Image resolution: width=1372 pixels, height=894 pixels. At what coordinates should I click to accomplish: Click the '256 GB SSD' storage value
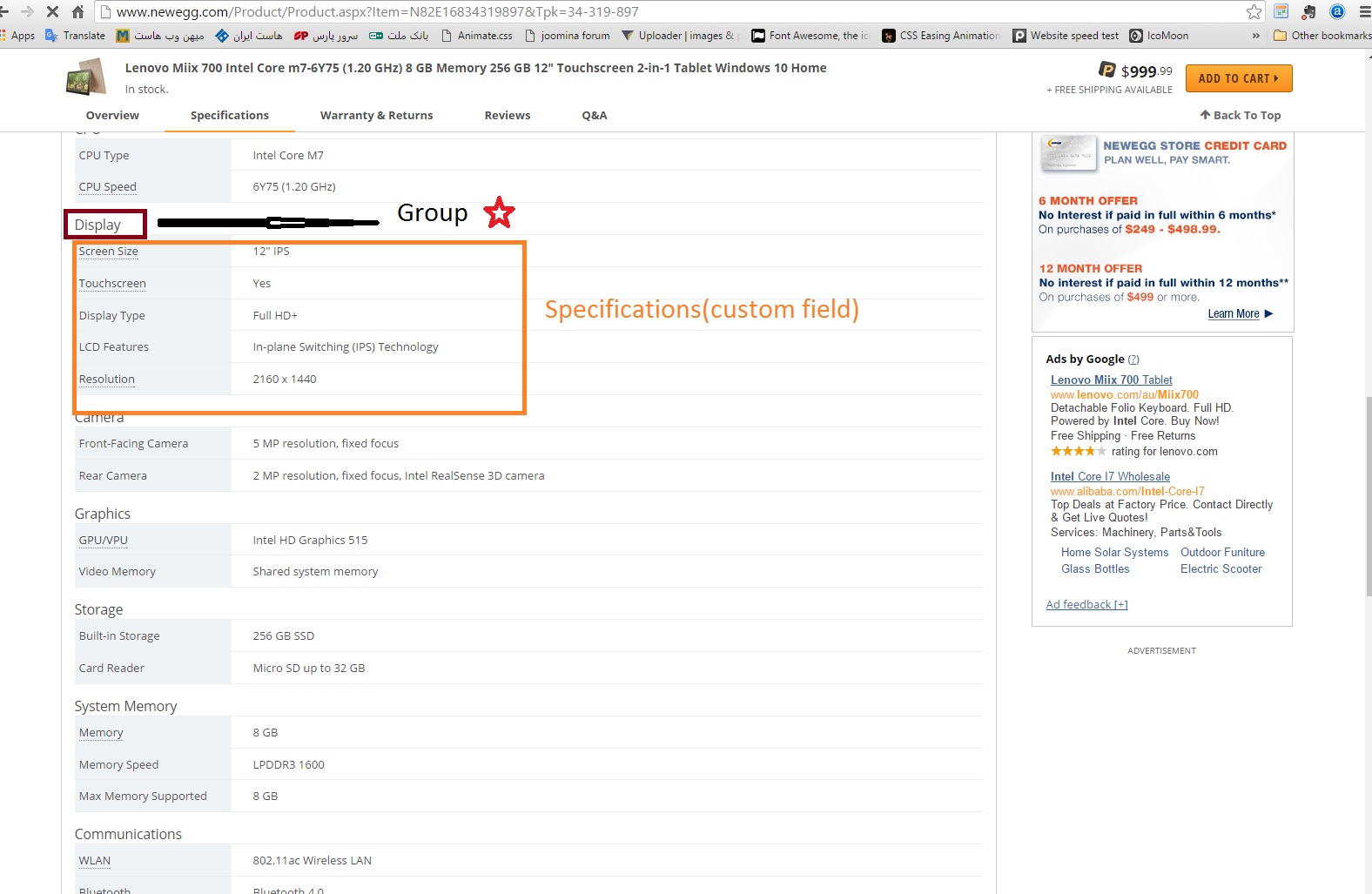pyautogui.click(x=284, y=636)
